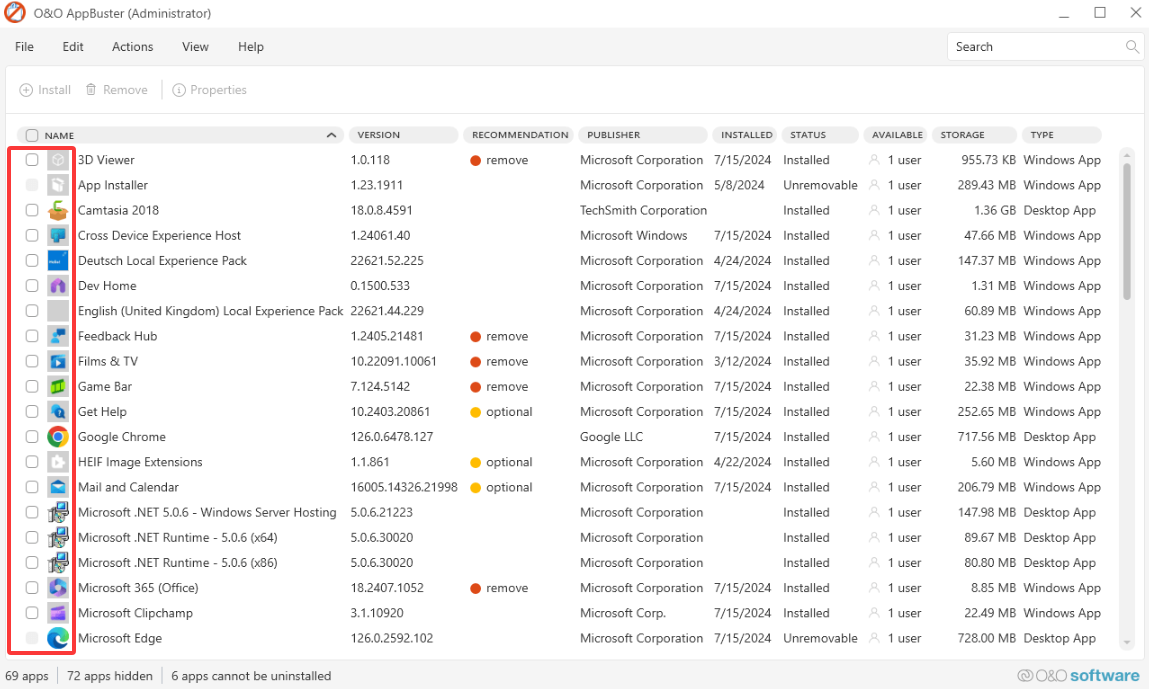Click the Microsoft 365 (Office) icon
The height and width of the screenshot is (689, 1149).
[x=58, y=588]
